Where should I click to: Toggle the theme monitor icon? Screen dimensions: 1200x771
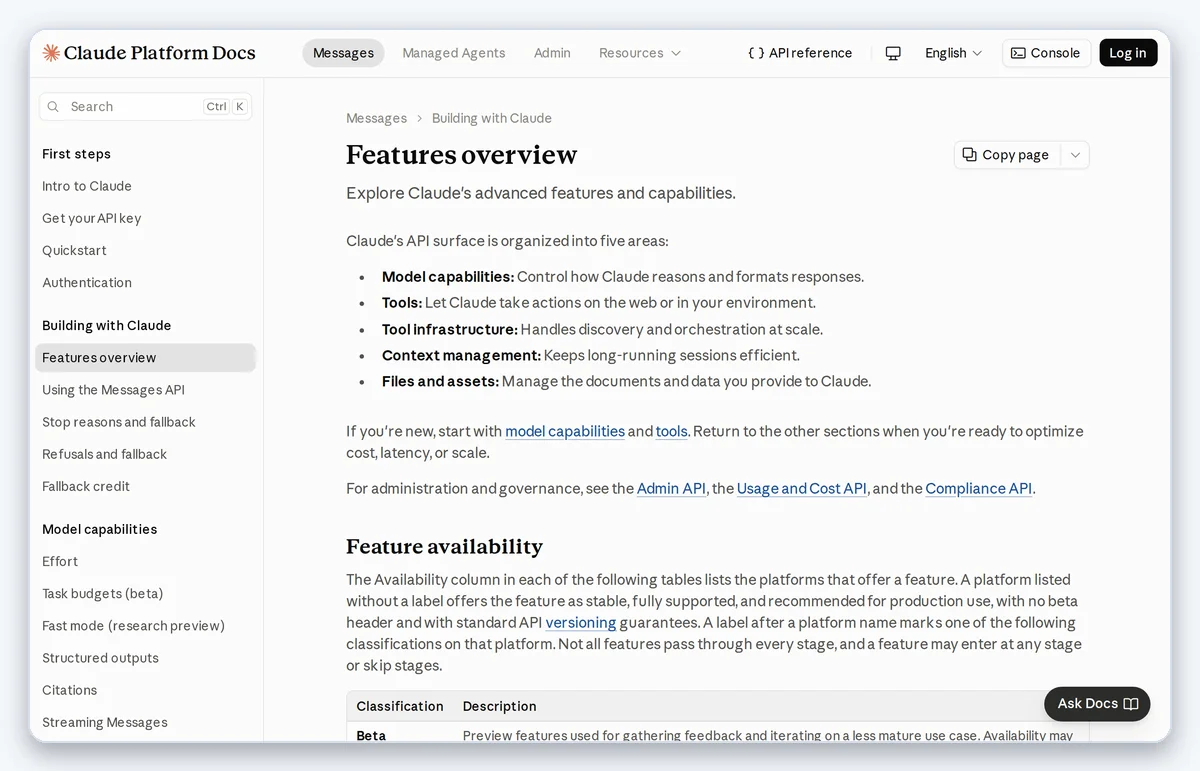pyautogui.click(x=893, y=53)
